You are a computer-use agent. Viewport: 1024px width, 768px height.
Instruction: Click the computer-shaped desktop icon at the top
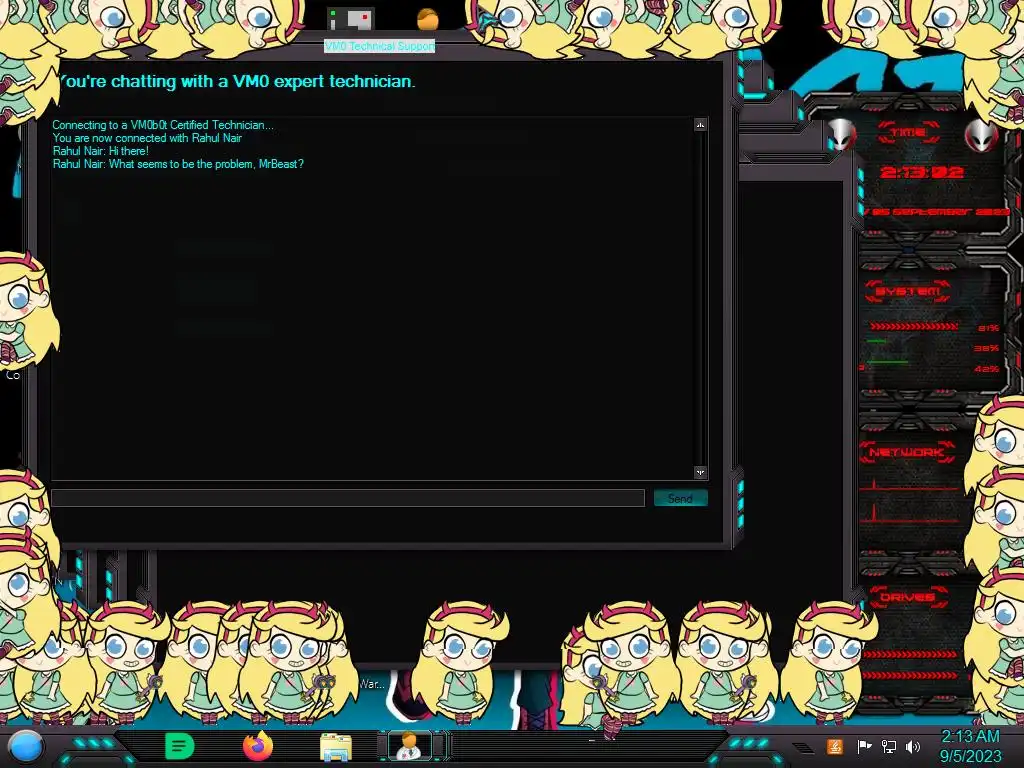(x=351, y=19)
